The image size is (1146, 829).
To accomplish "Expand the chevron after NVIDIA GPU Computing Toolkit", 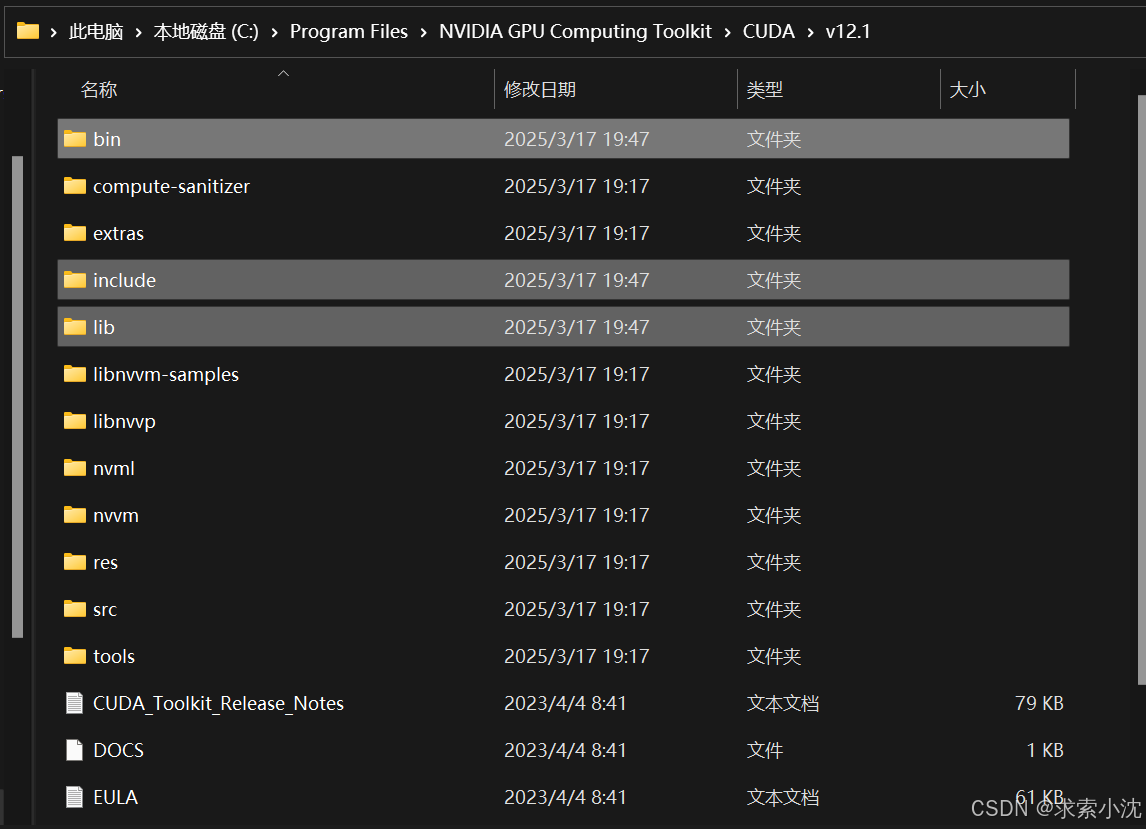I will [727, 32].
